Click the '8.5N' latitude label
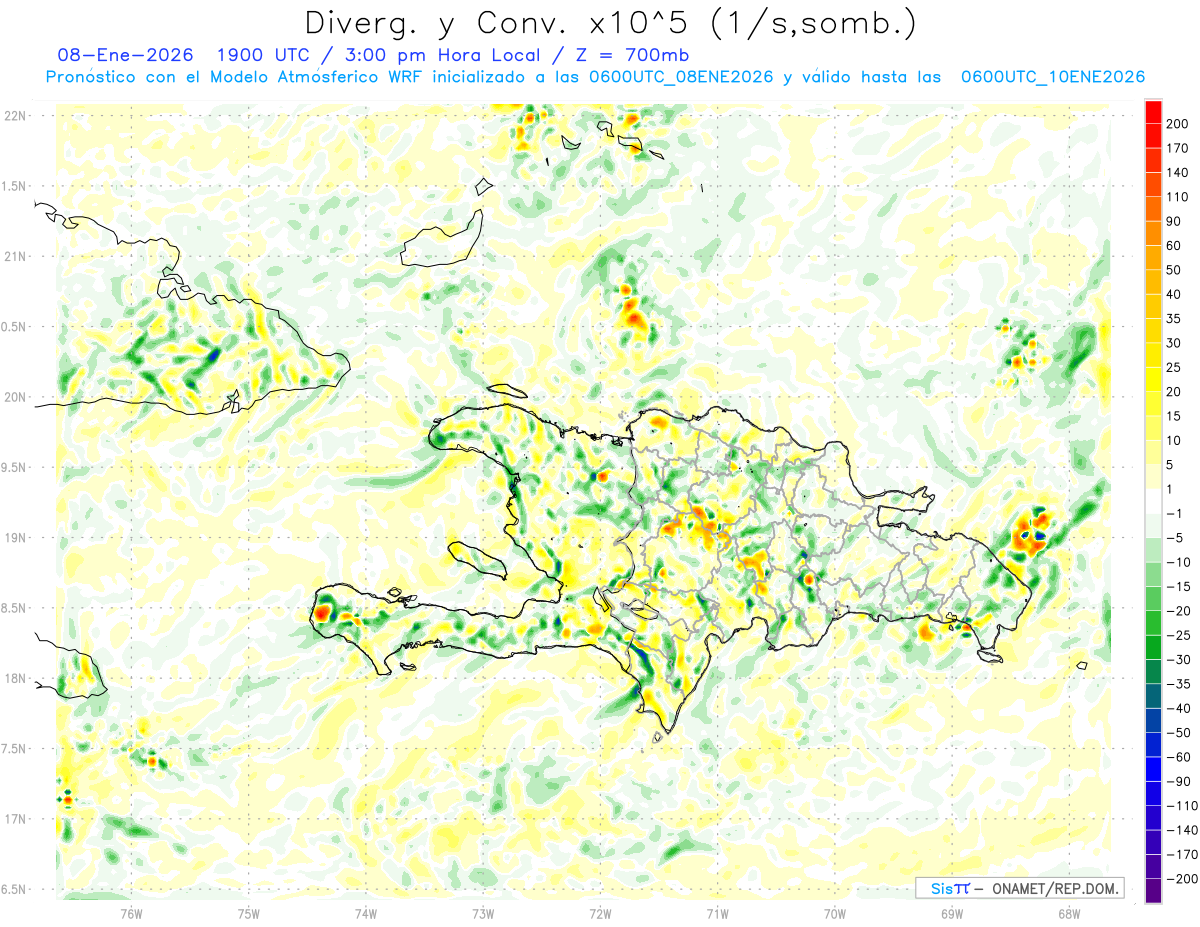This screenshot has height=927, width=1200. pyautogui.click(x=15, y=608)
